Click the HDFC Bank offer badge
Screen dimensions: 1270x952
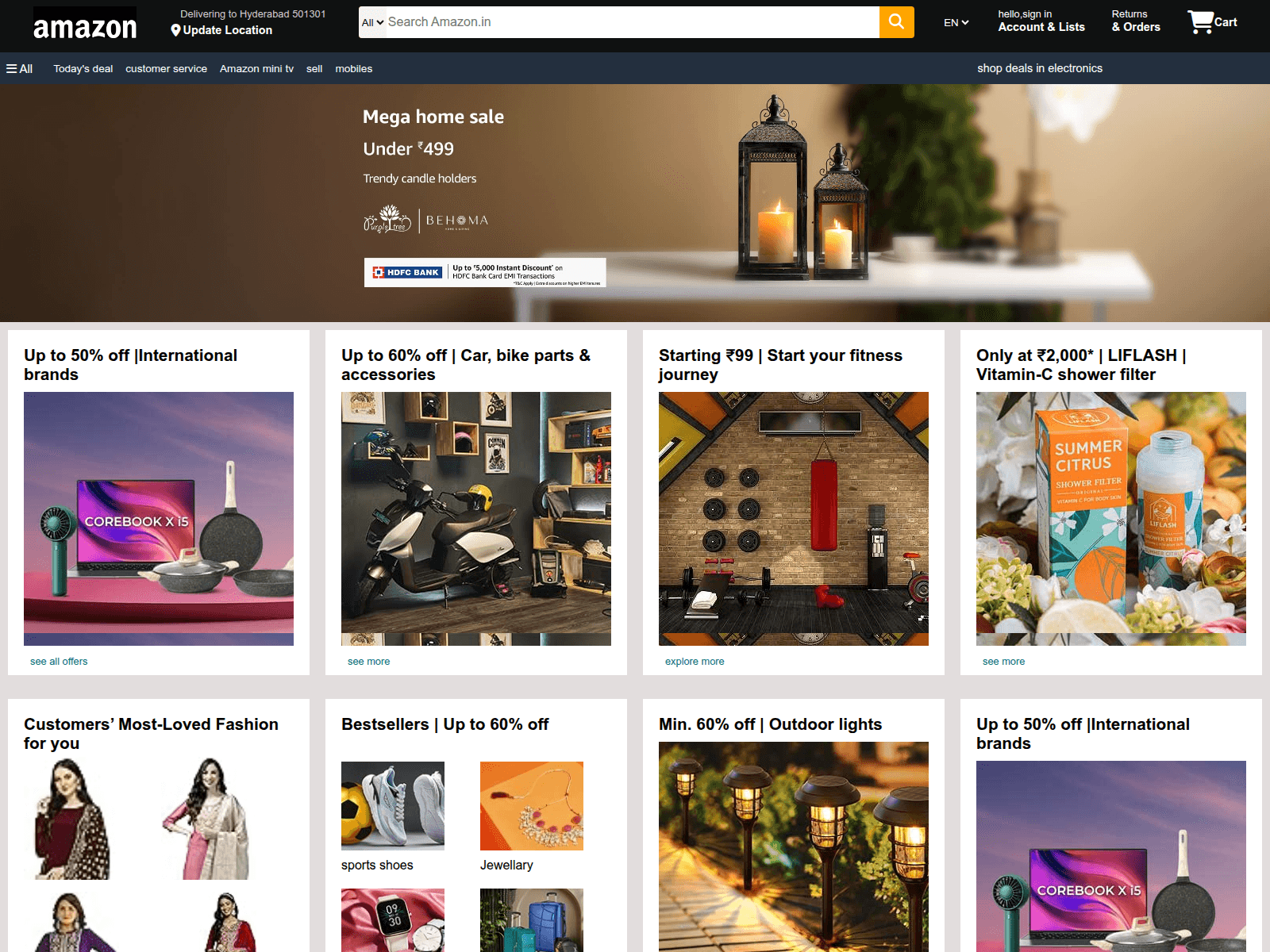tap(485, 272)
